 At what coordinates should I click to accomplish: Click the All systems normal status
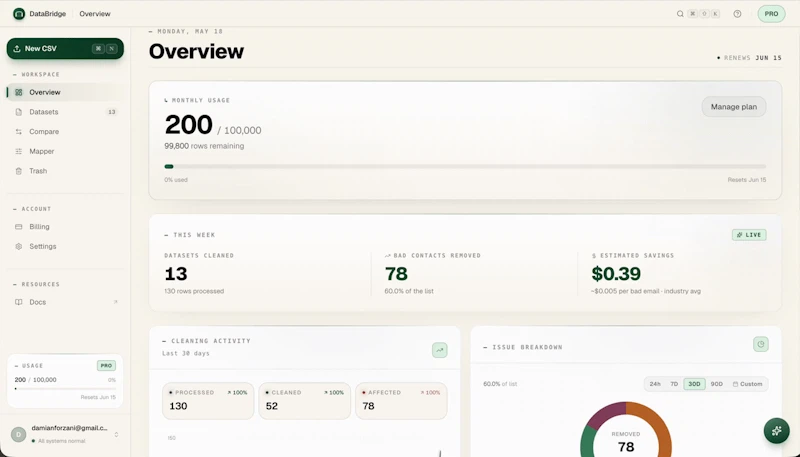[59, 441]
